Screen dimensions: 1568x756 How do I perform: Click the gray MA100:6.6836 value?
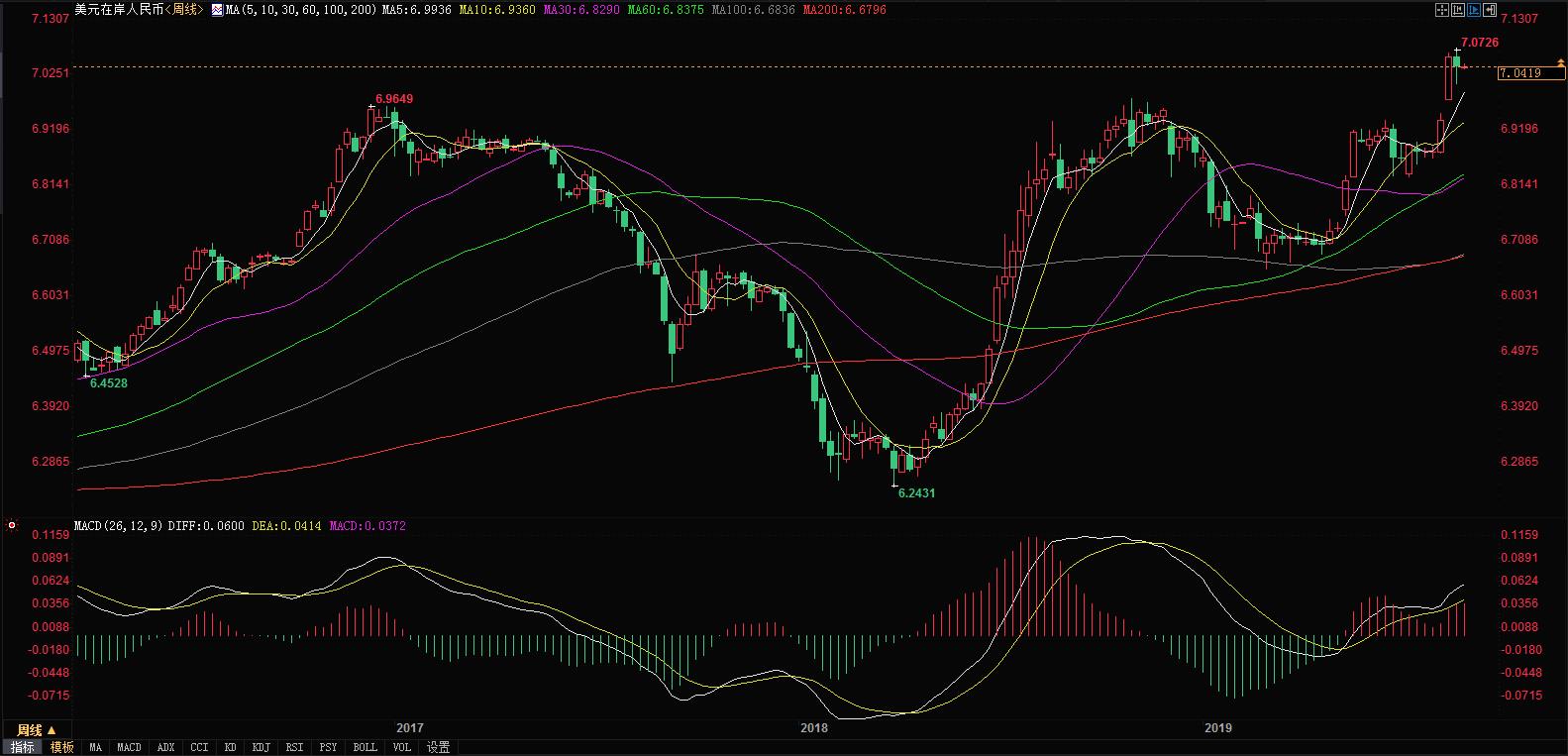[753, 10]
